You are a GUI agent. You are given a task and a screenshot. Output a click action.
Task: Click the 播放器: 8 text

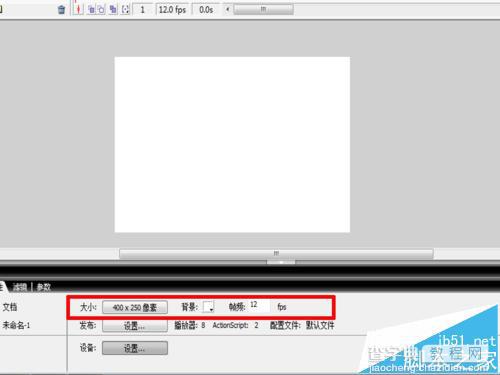tap(190, 325)
